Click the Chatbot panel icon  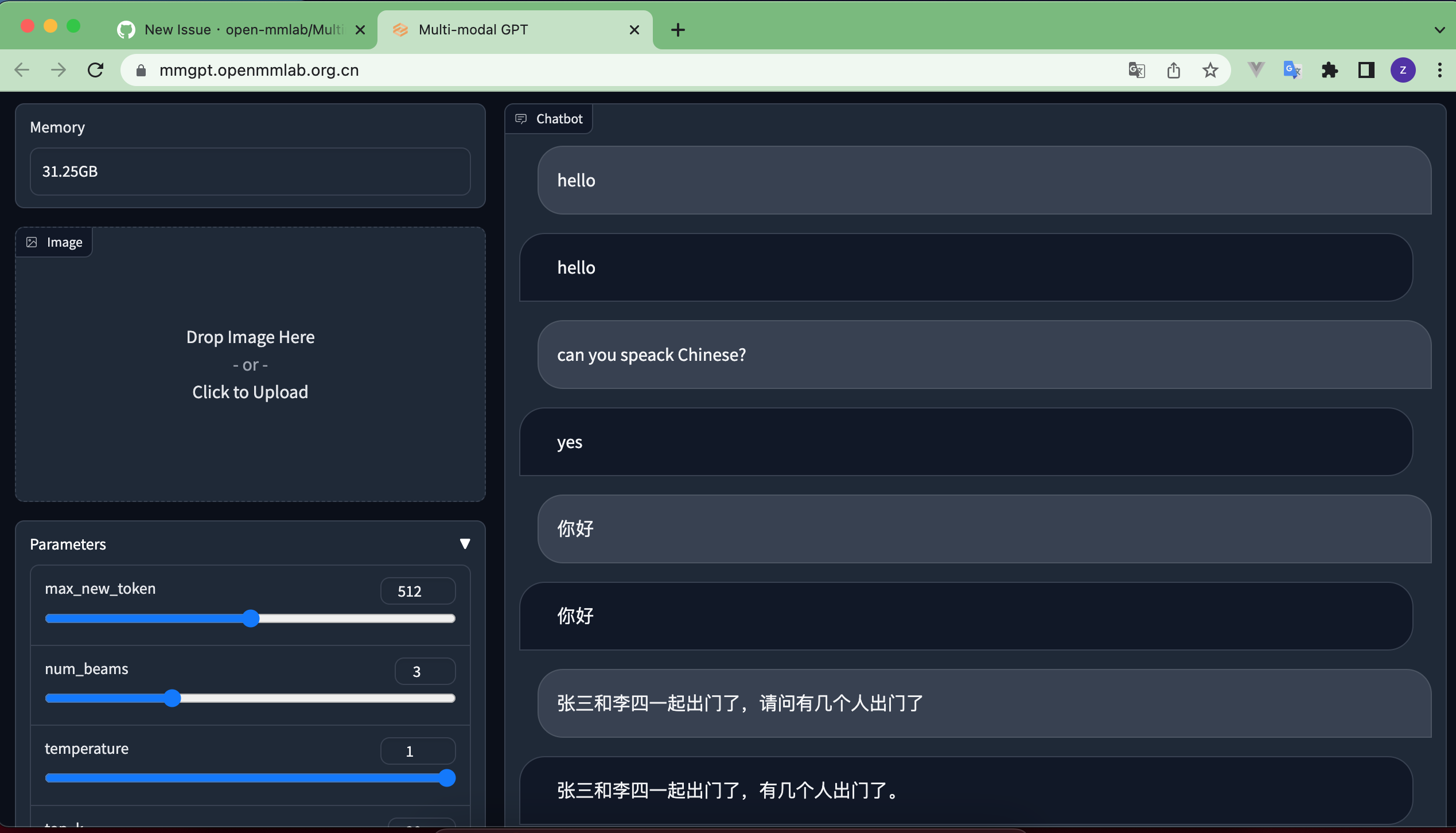pos(521,119)
